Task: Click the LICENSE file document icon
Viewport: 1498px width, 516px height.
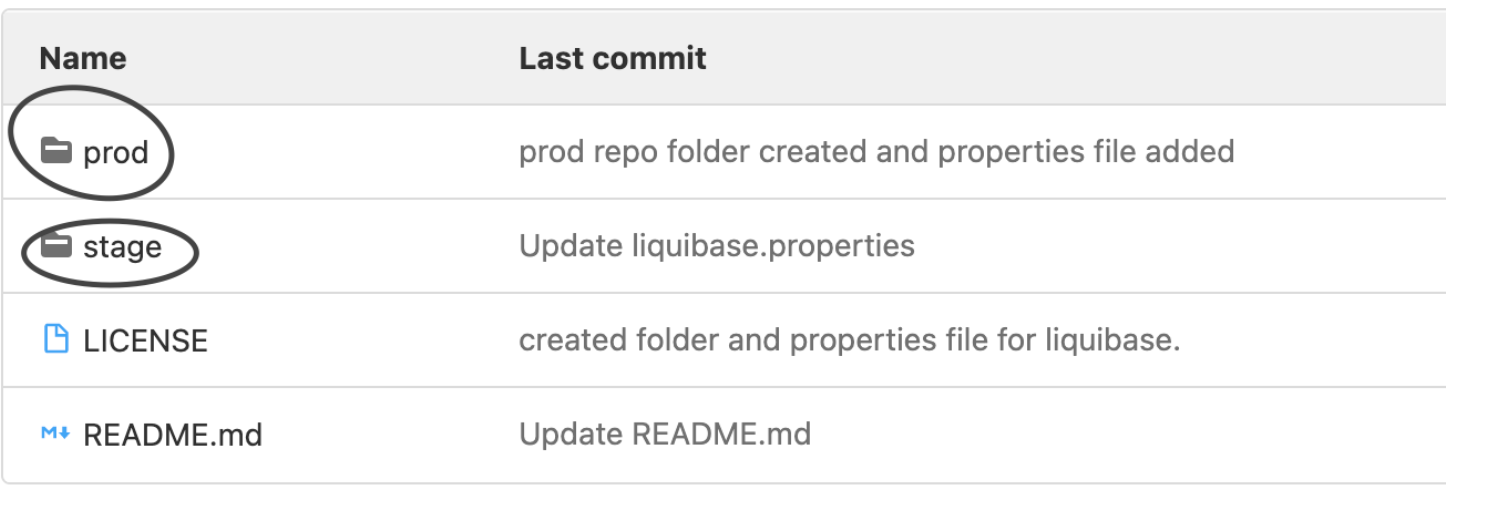Action: pyautogui.click(x=56, y=339)
